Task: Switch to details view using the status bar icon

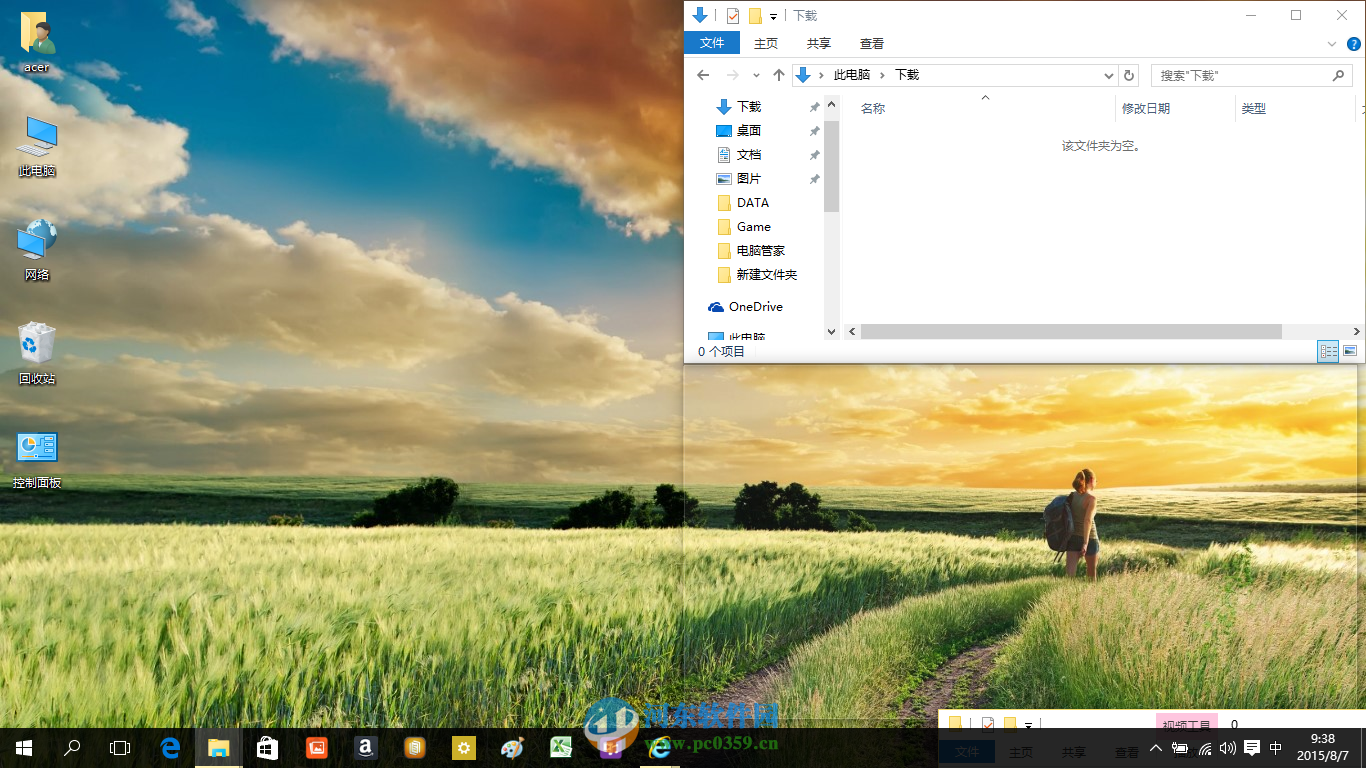Action: point(1328,352)
